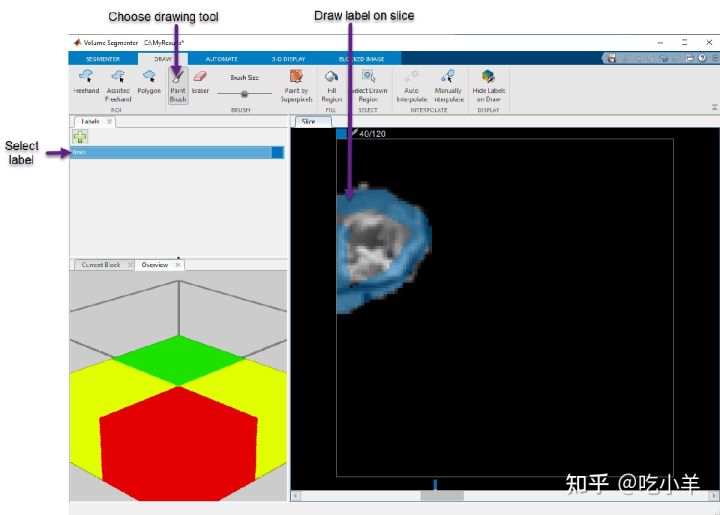
Task: Open the SEGMENTER ribbon tab
Action: (102, 59)
